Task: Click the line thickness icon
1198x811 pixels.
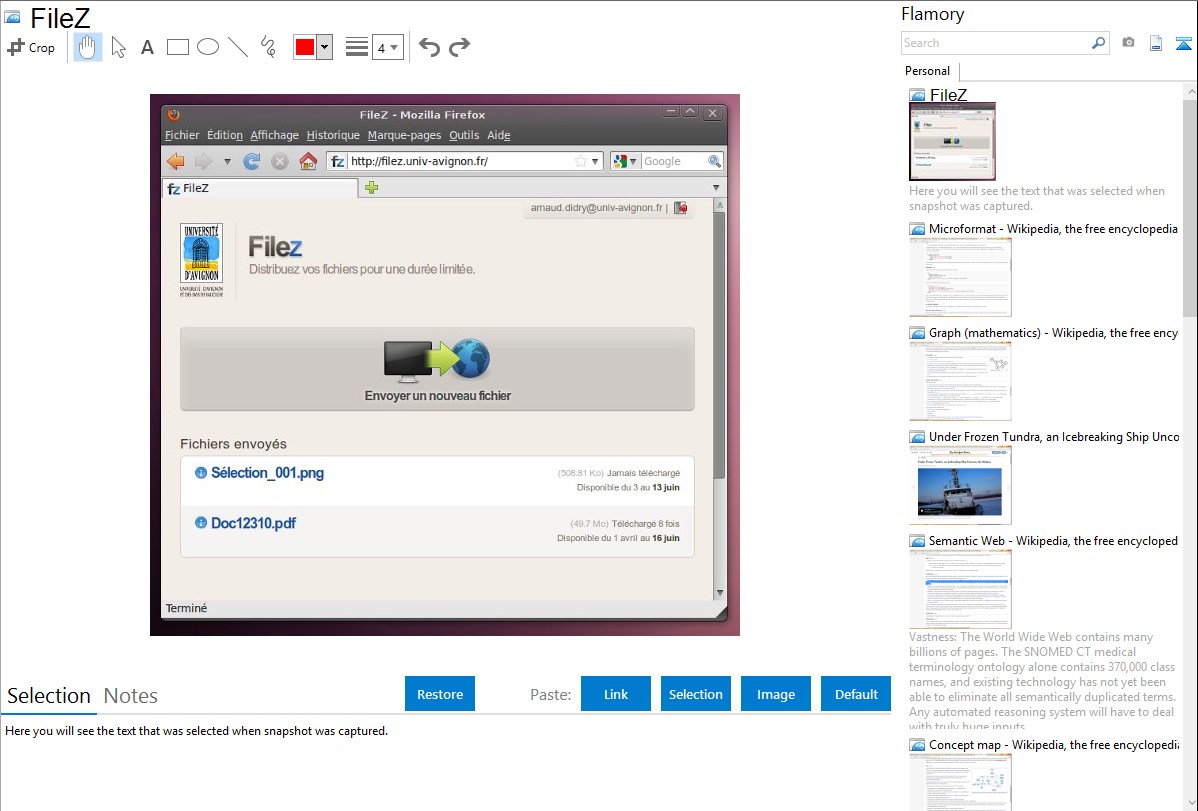Action: pyautogui.click(x=357, y=47)
